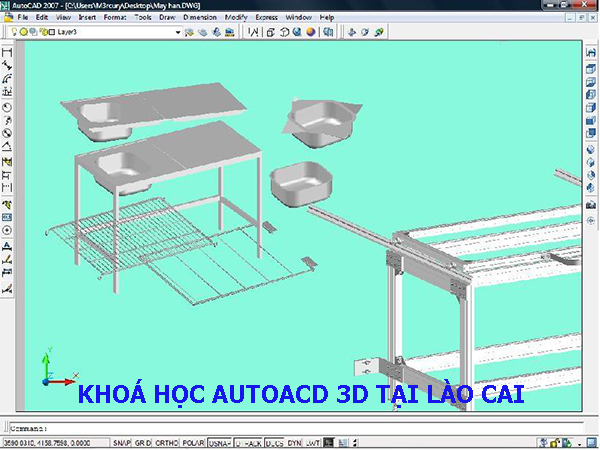Select the Linear dimension tool
Image resolution: width=600 pixels, height=450 pixels.
click(x=7, y=52)
